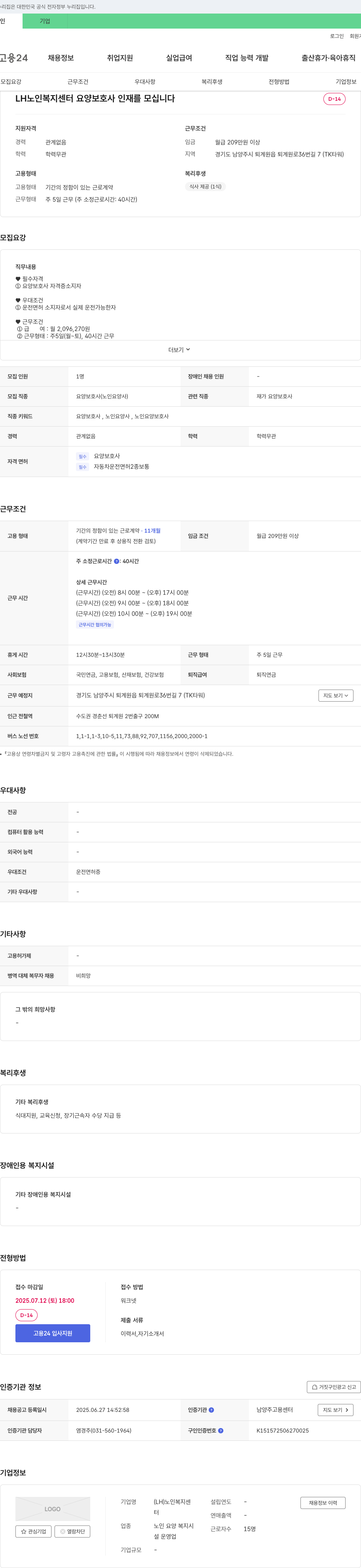The width and height of the screenshot is (361, 1568).
Task: Click 필수 자동차운전면허2종보통 license entry
Action: [112, 467]
